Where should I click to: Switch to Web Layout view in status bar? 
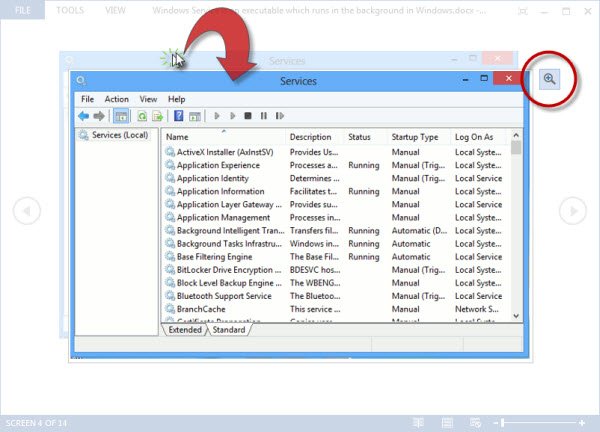475,423
